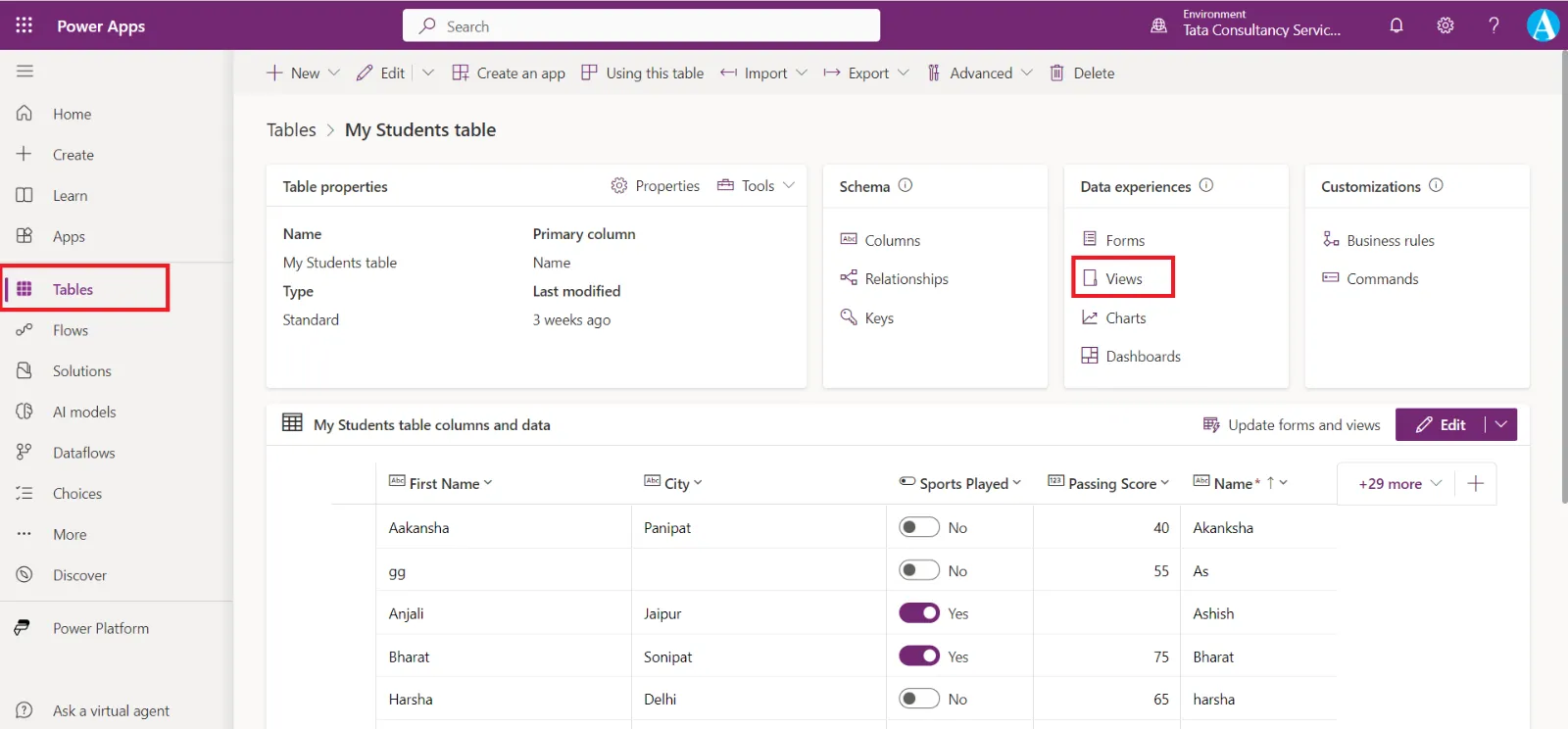Open Forms under Data experiences
1568x729 pixels.
pos(1112,240)
